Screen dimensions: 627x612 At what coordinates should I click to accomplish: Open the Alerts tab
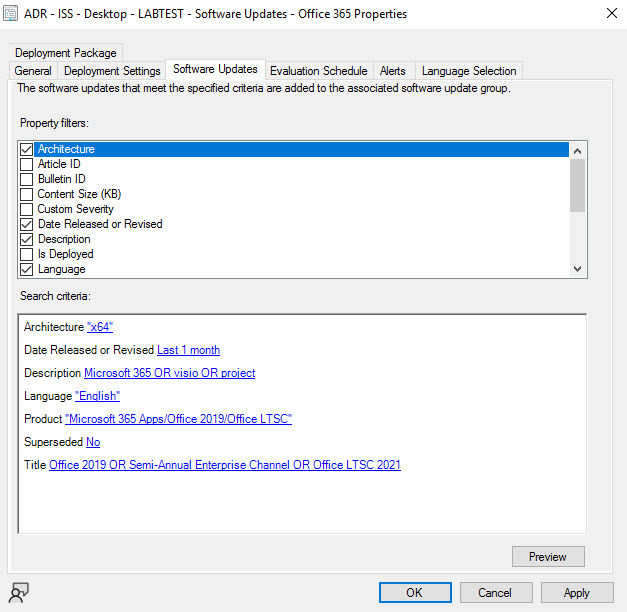(393, 71)
